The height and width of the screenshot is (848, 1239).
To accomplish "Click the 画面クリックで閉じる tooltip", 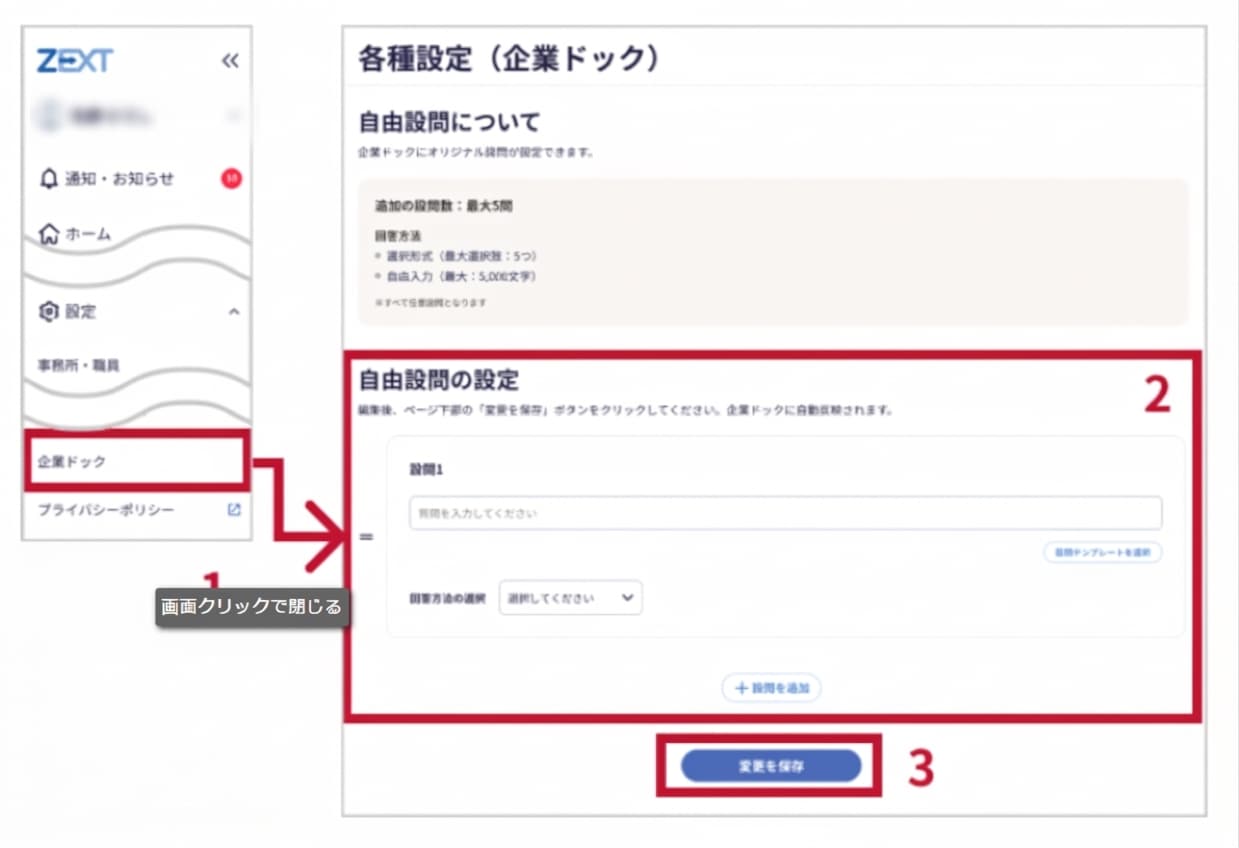I will (252, 607).
